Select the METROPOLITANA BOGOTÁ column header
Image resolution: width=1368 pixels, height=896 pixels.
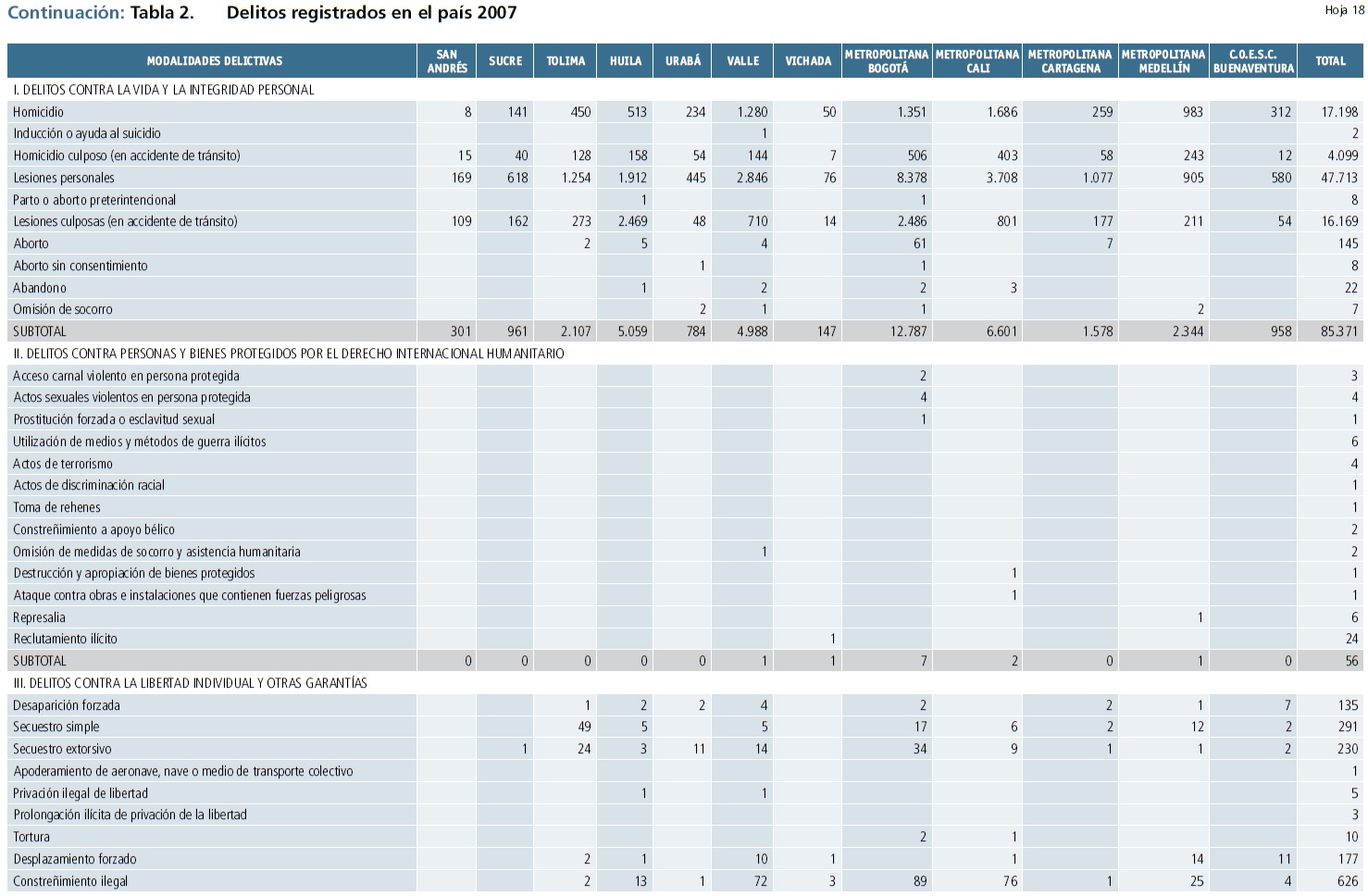click(x=886, y=61)
